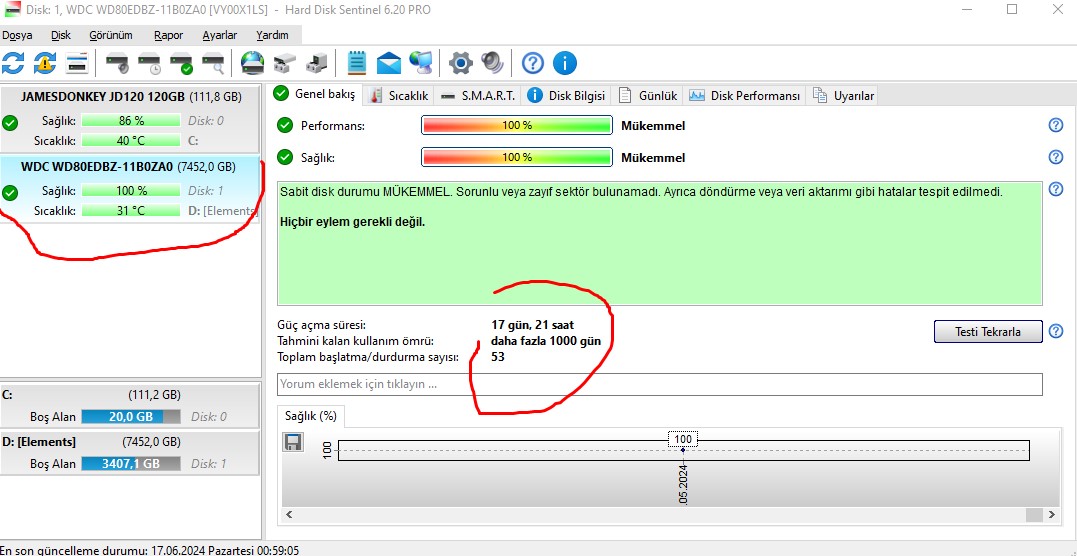Viewport: 1077px width, 556px height.
Task: Click the Performans 100 % gradient bar
Action: tap(517, 126)
